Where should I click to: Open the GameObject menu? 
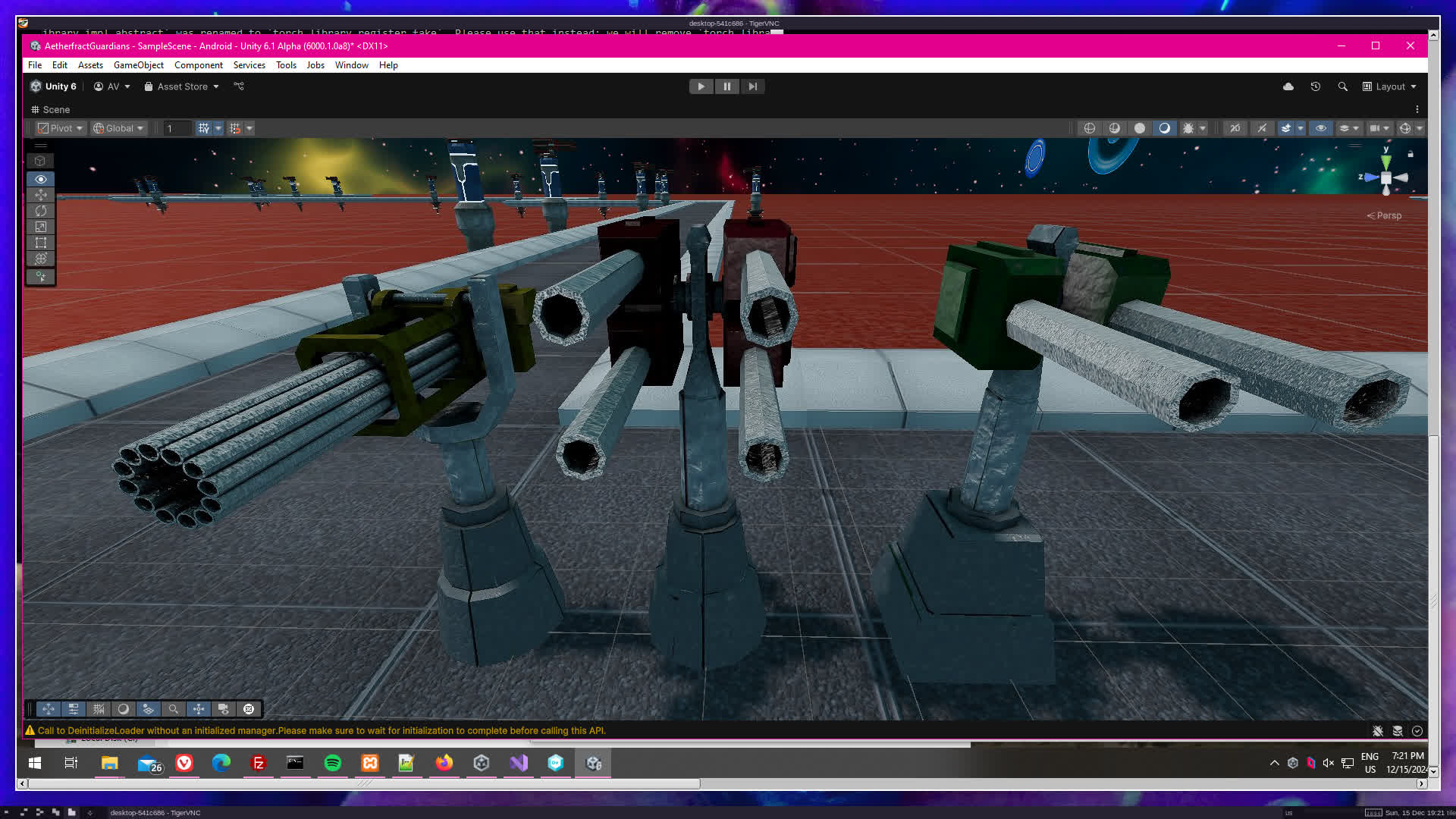coord(138,65)
